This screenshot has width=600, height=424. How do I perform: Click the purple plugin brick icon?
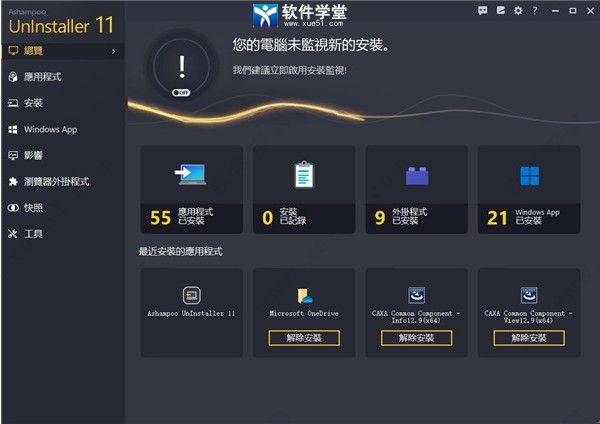coord(417,176)
